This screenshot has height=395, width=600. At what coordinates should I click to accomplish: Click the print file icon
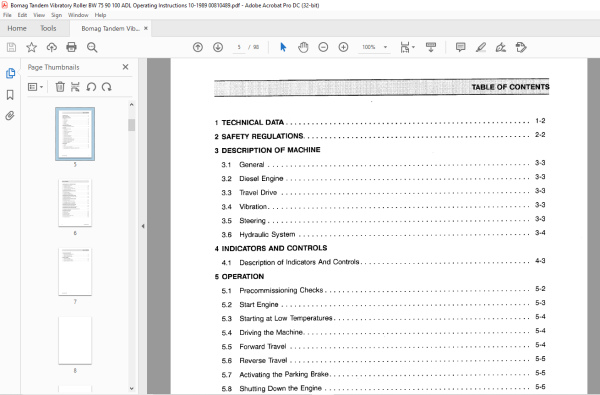point(72,47)
